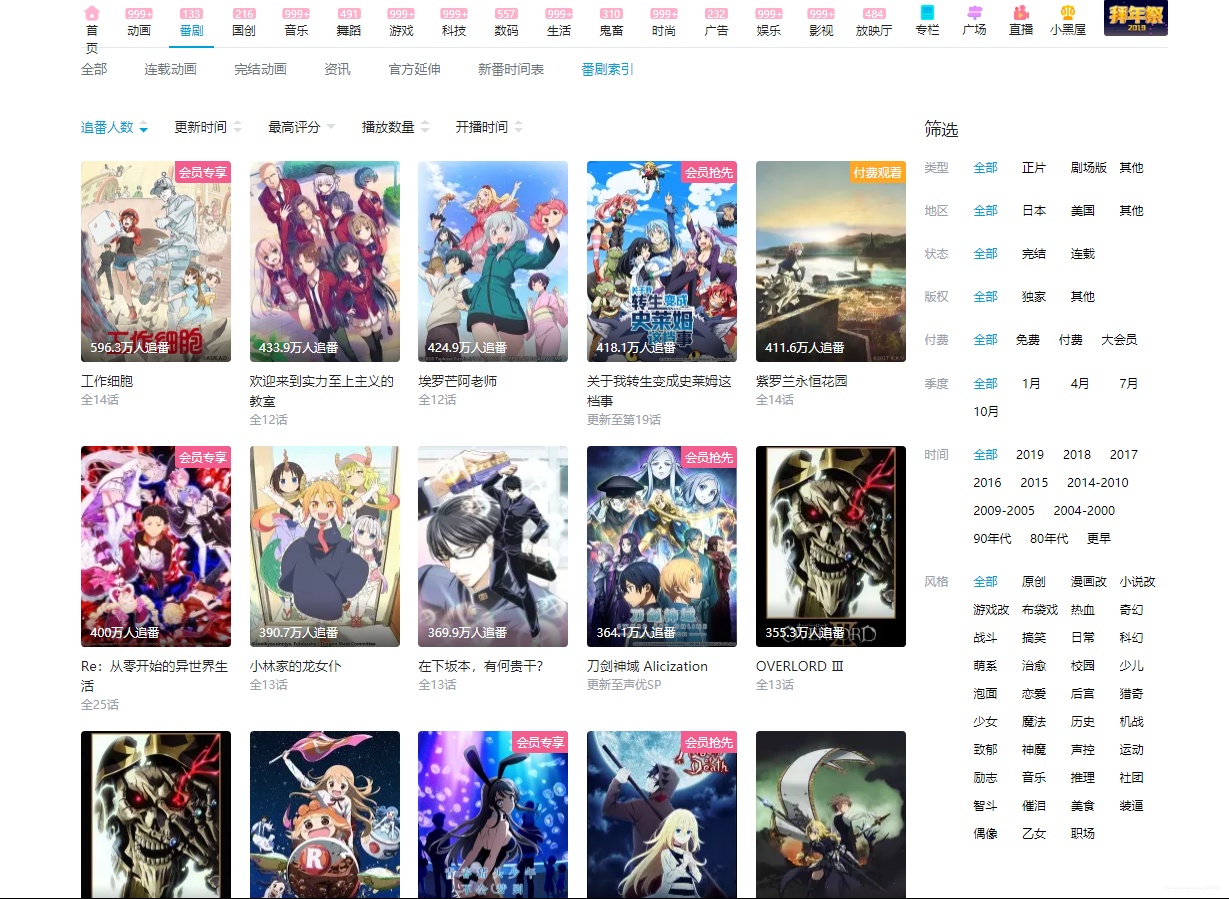This screenshot has height=899, width=1229.
Task: Filter payment by 免费
Action: pyautogui.click(x=1028, y=340)
